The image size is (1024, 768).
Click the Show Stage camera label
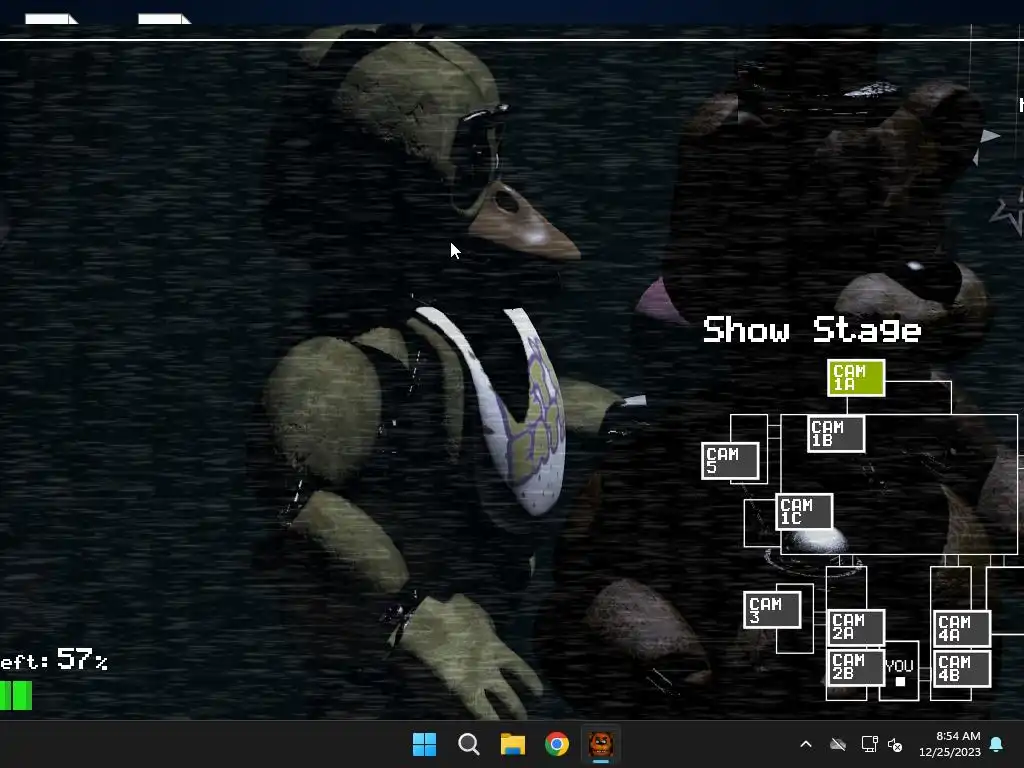(x=812, y=330)
